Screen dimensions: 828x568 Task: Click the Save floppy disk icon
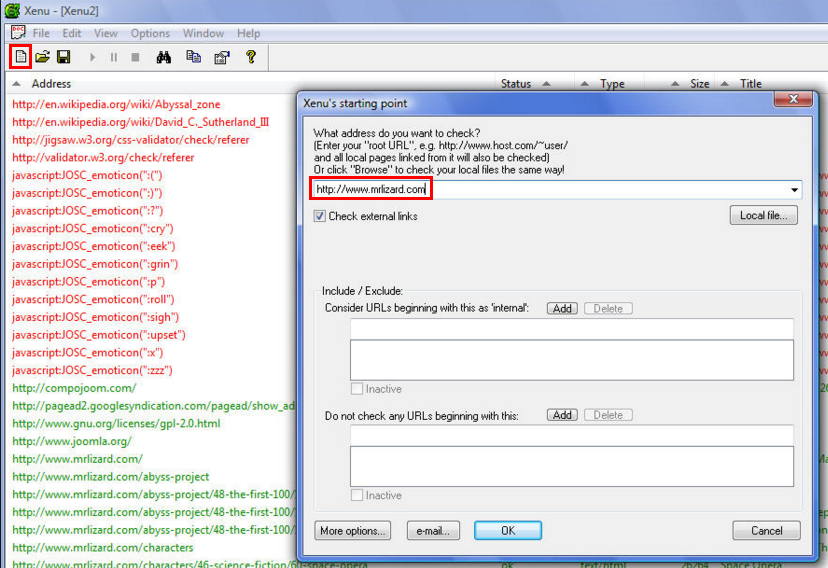click(x=64, y=56)
